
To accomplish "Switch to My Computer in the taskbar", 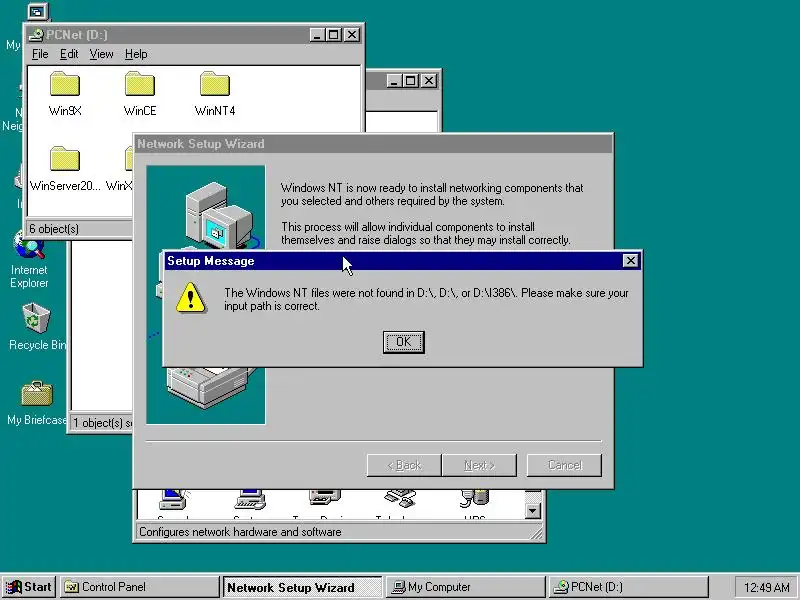I will [x=465, y=587].
